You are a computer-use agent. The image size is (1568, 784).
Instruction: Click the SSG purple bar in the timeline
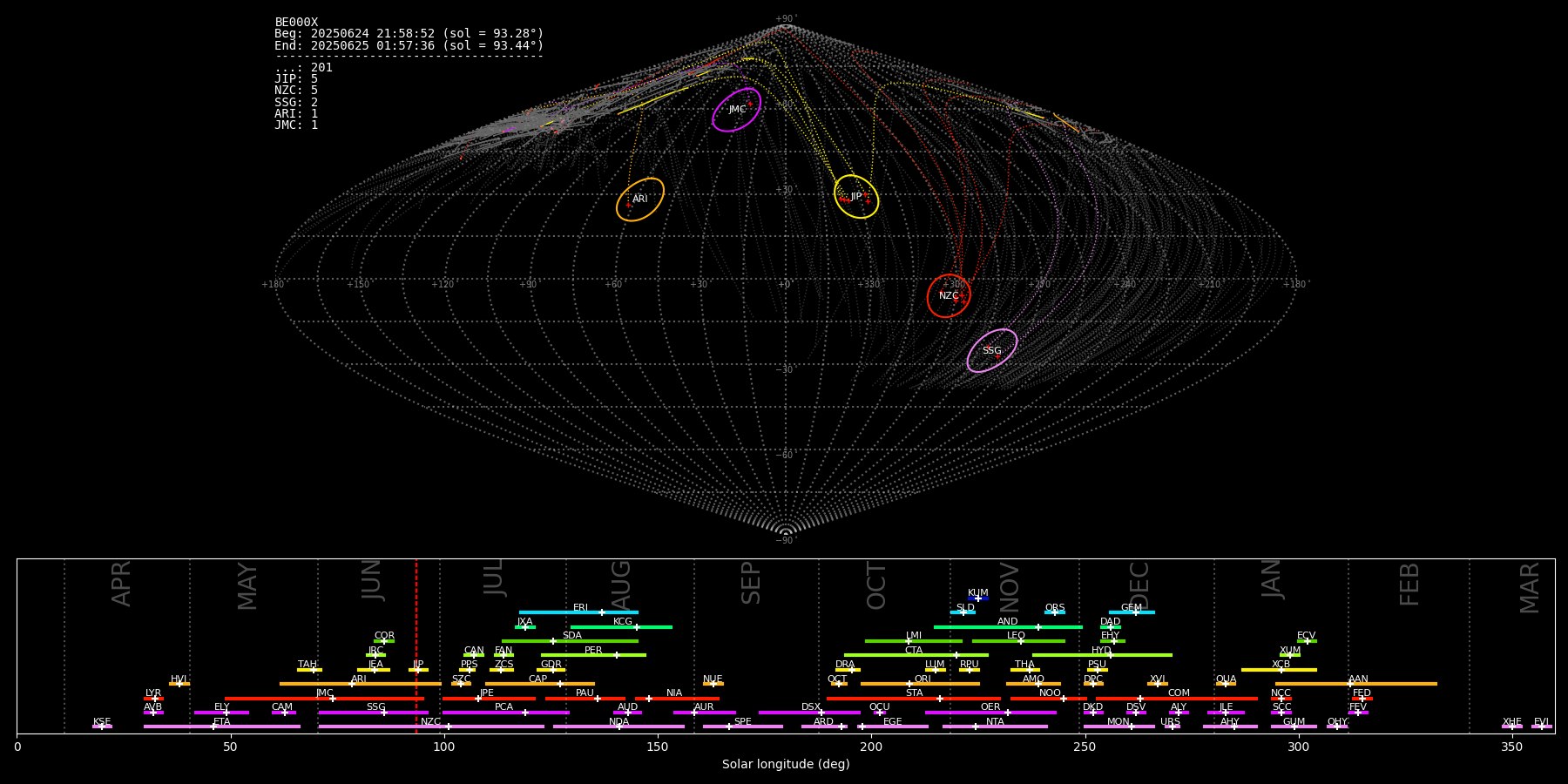(x=373, y=713)
